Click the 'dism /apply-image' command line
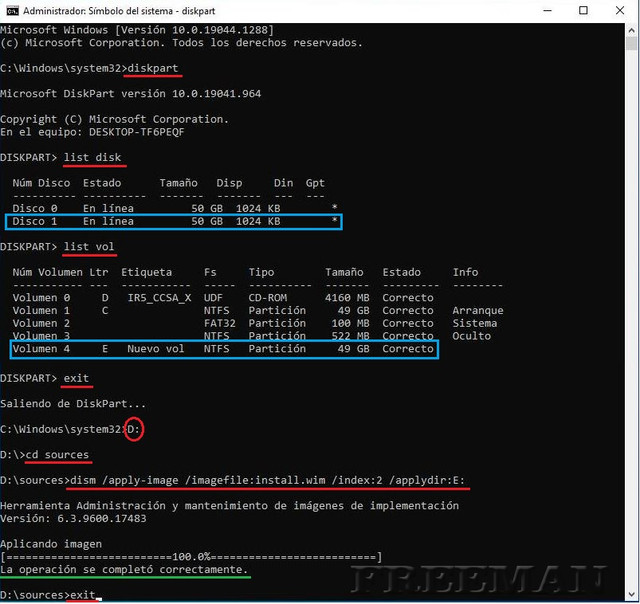The height and width of the screenshot is (604, 640). pos(267,480)
